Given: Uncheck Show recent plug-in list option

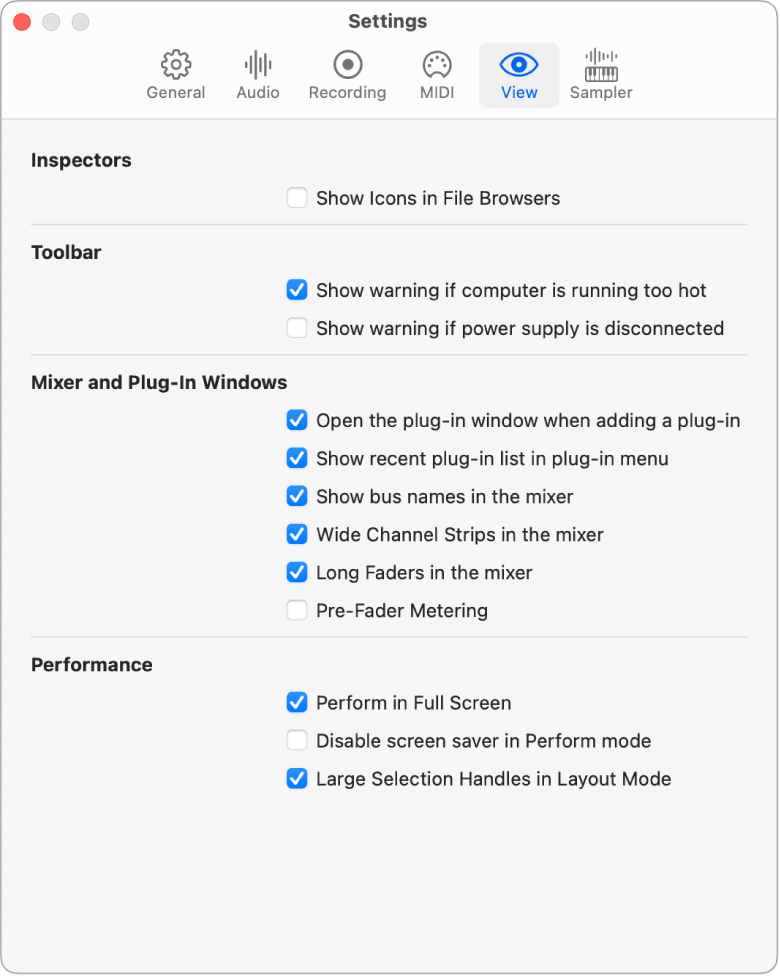Looking at the screenshot, I should pos(297,458).
